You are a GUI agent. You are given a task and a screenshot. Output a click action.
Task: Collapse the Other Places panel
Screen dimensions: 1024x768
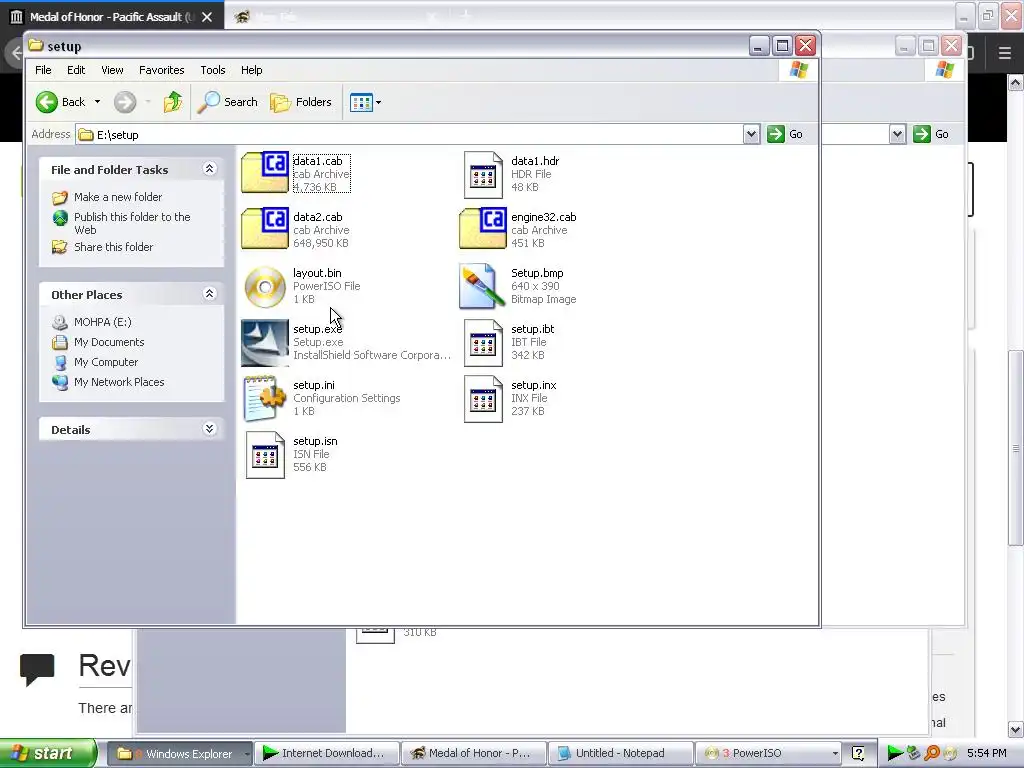coord(209,294)
